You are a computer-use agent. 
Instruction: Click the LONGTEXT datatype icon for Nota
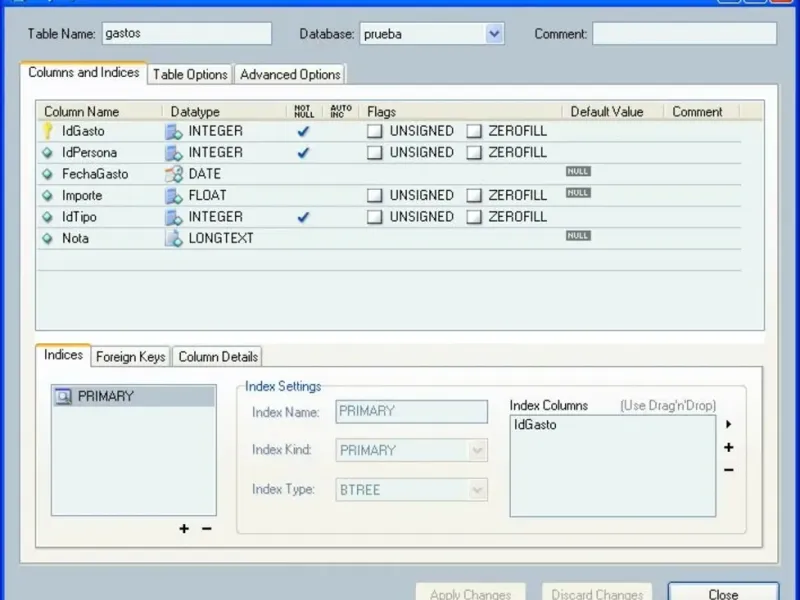click(174, 238)
